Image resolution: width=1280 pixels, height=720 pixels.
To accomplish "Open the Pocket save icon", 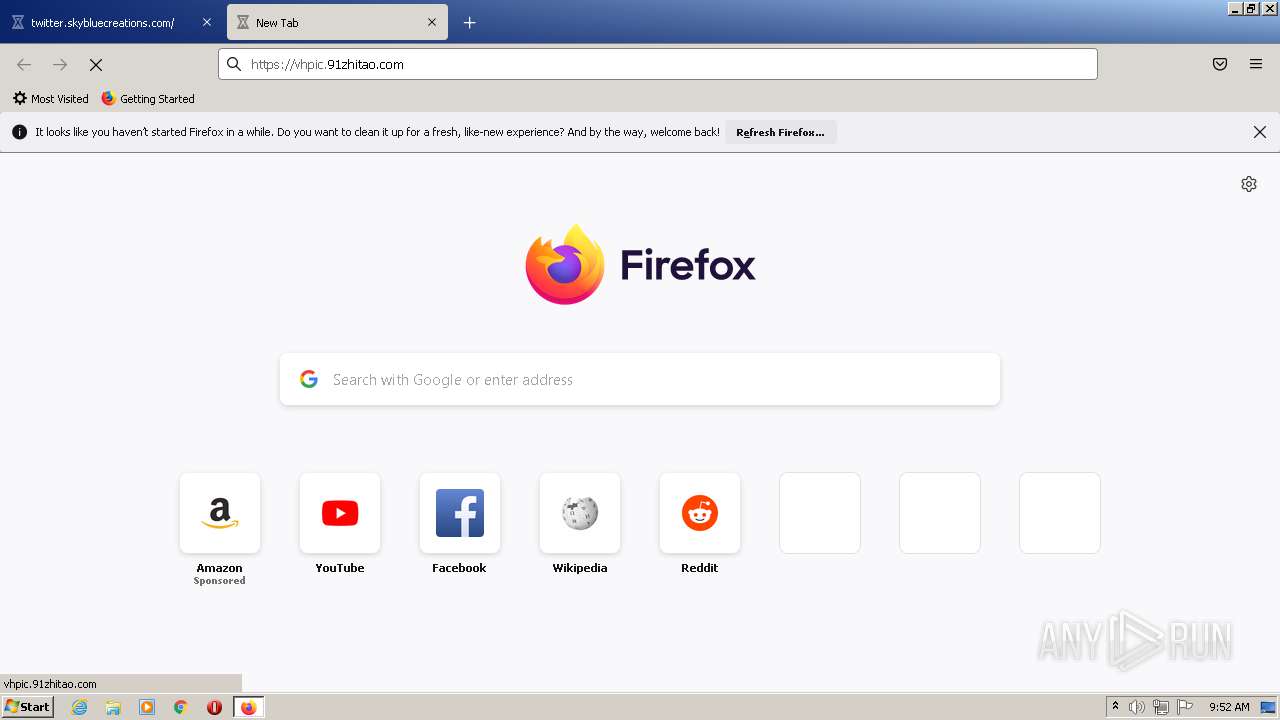I will [1220, 64].
